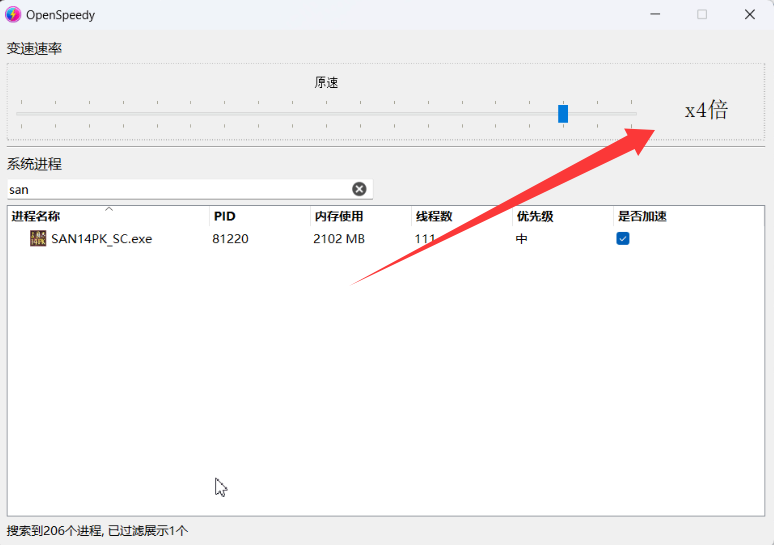Screen dimensions: 774x545
Task: Click the sort arrow above 进程名称
Action: click(x=109, y=209)
